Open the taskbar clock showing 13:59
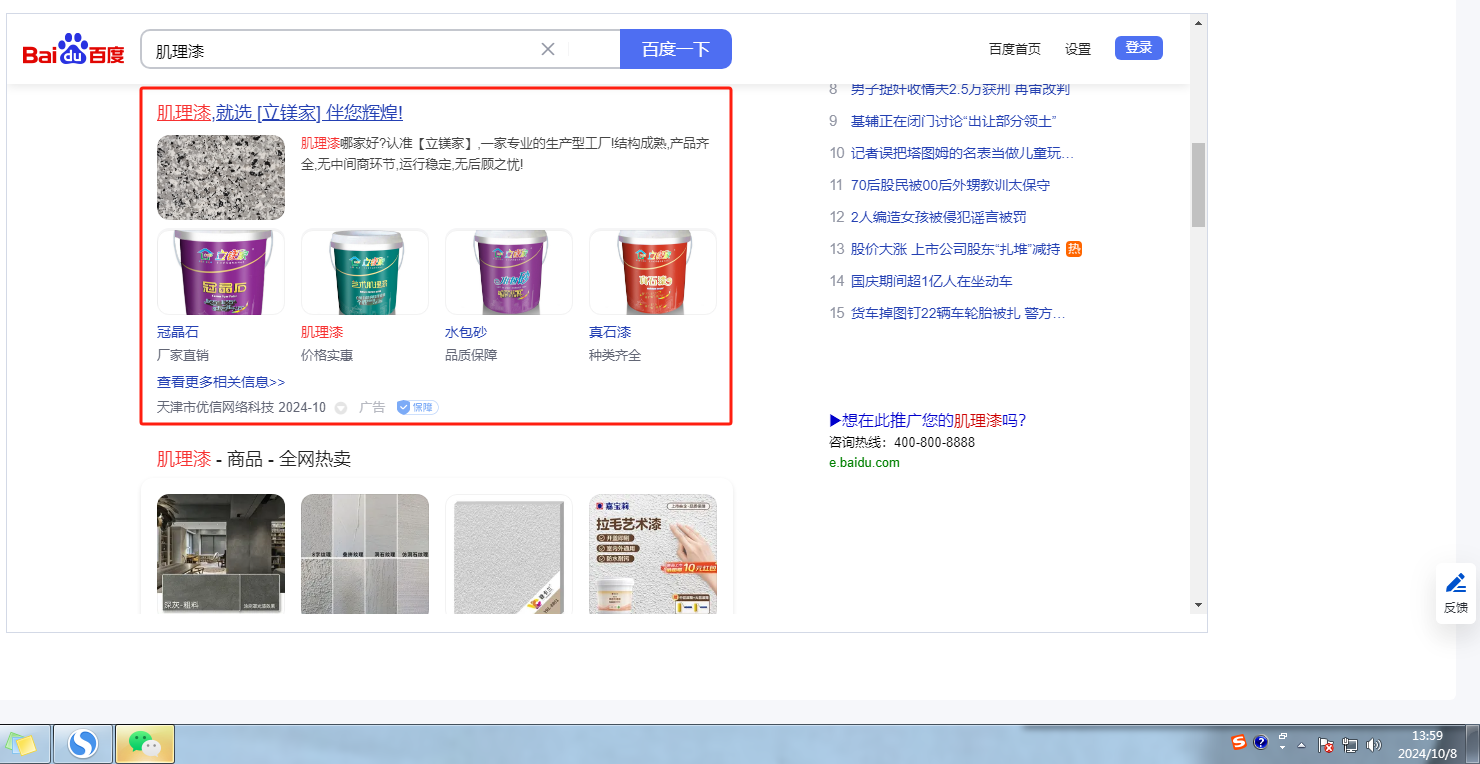The height and width of the screenshot is (764, 1480). tap(1427, 744)
